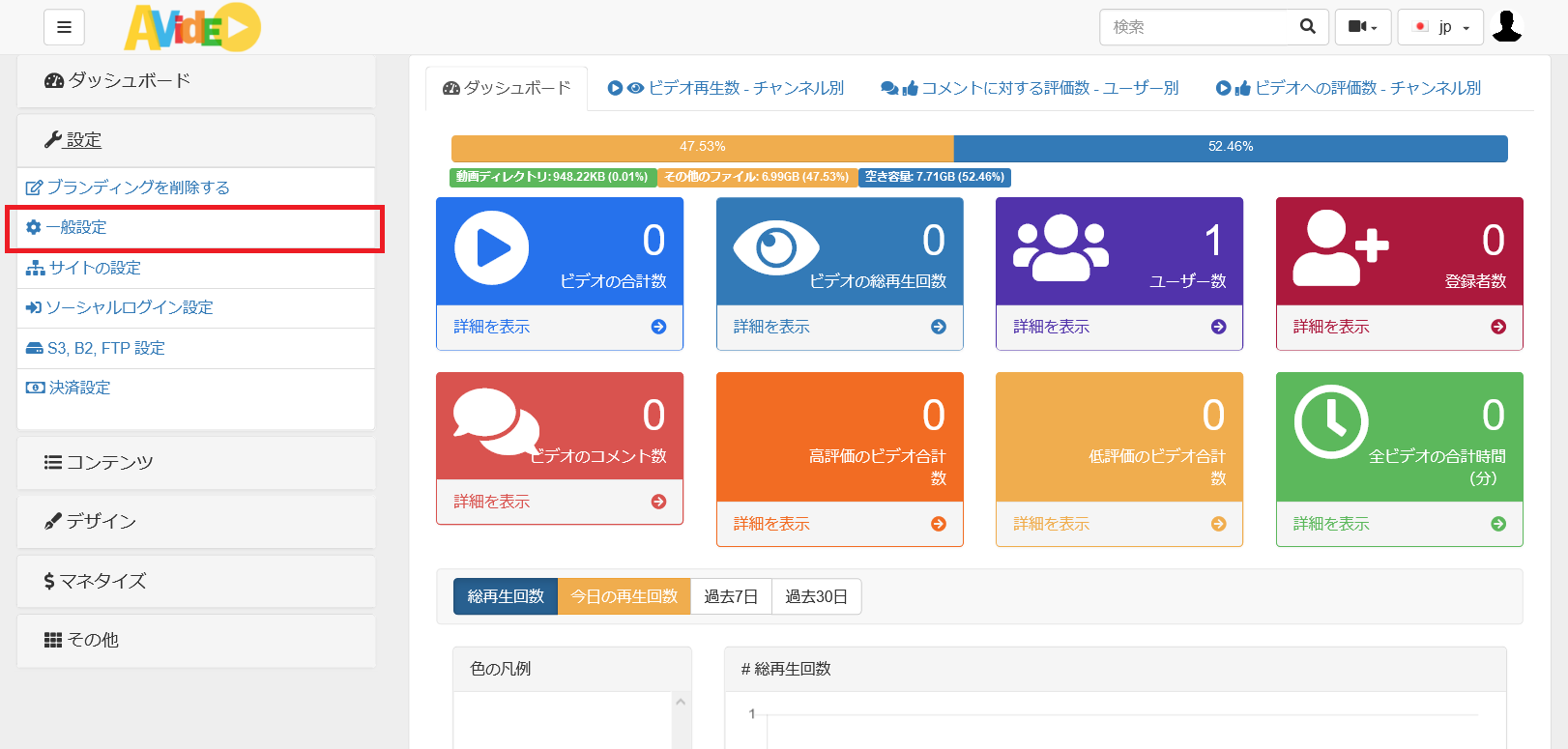Expand the マネタイズ sidebar section
Viewport: 1568px width, 749px height.
(196, 581)
